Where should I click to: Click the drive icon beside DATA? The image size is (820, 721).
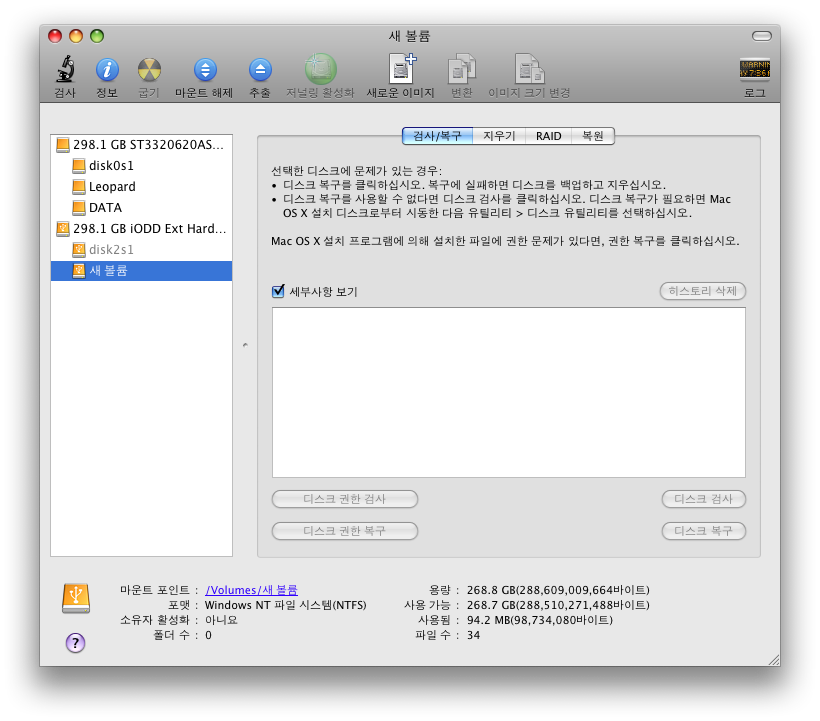pos(78,208)
